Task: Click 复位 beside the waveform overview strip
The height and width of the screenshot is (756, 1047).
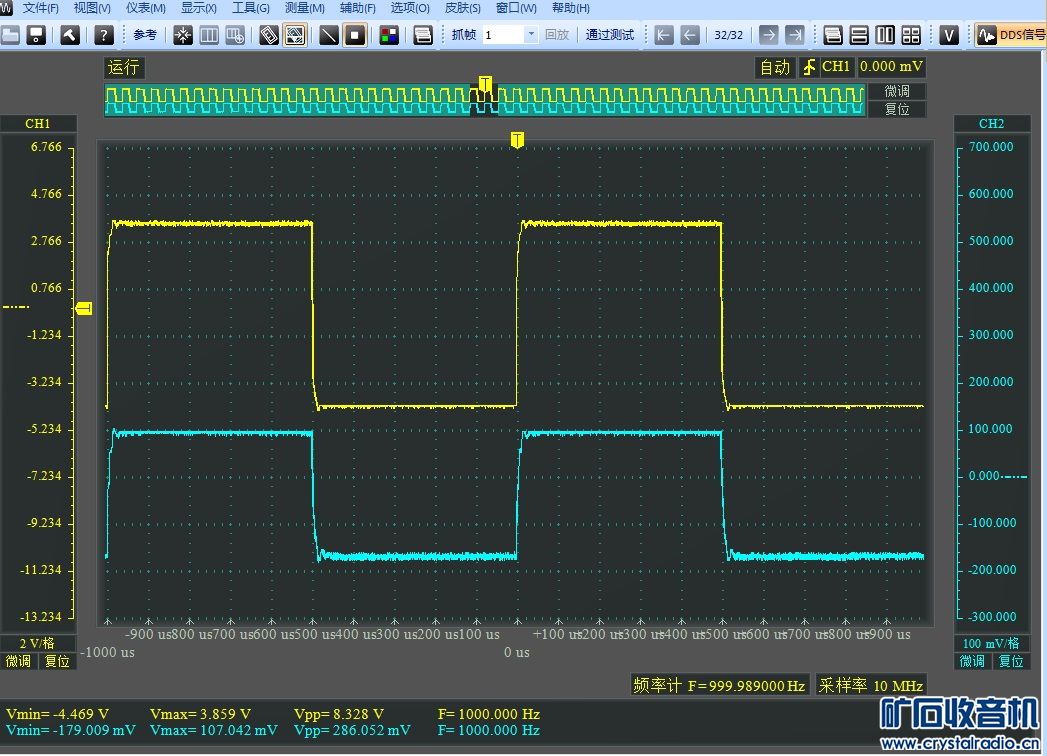Action: click(897, 109)
